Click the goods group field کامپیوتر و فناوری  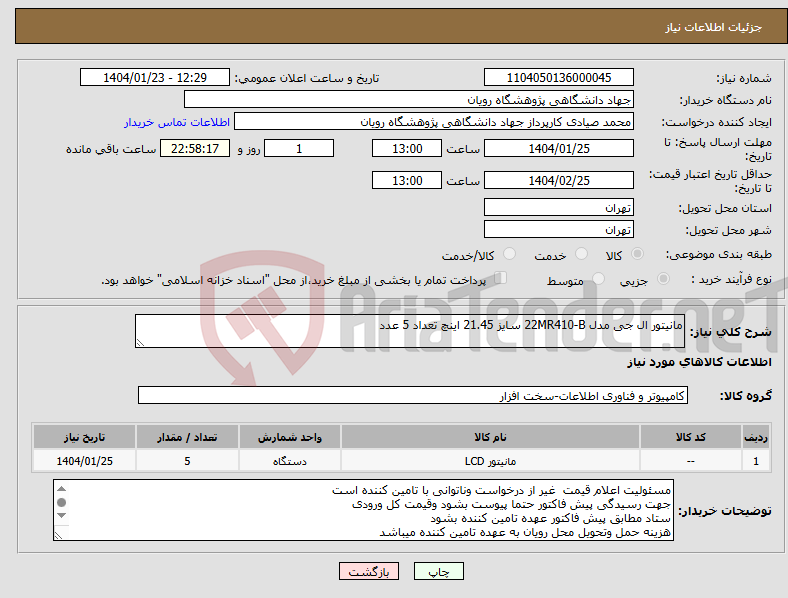(x=413, y=395)
